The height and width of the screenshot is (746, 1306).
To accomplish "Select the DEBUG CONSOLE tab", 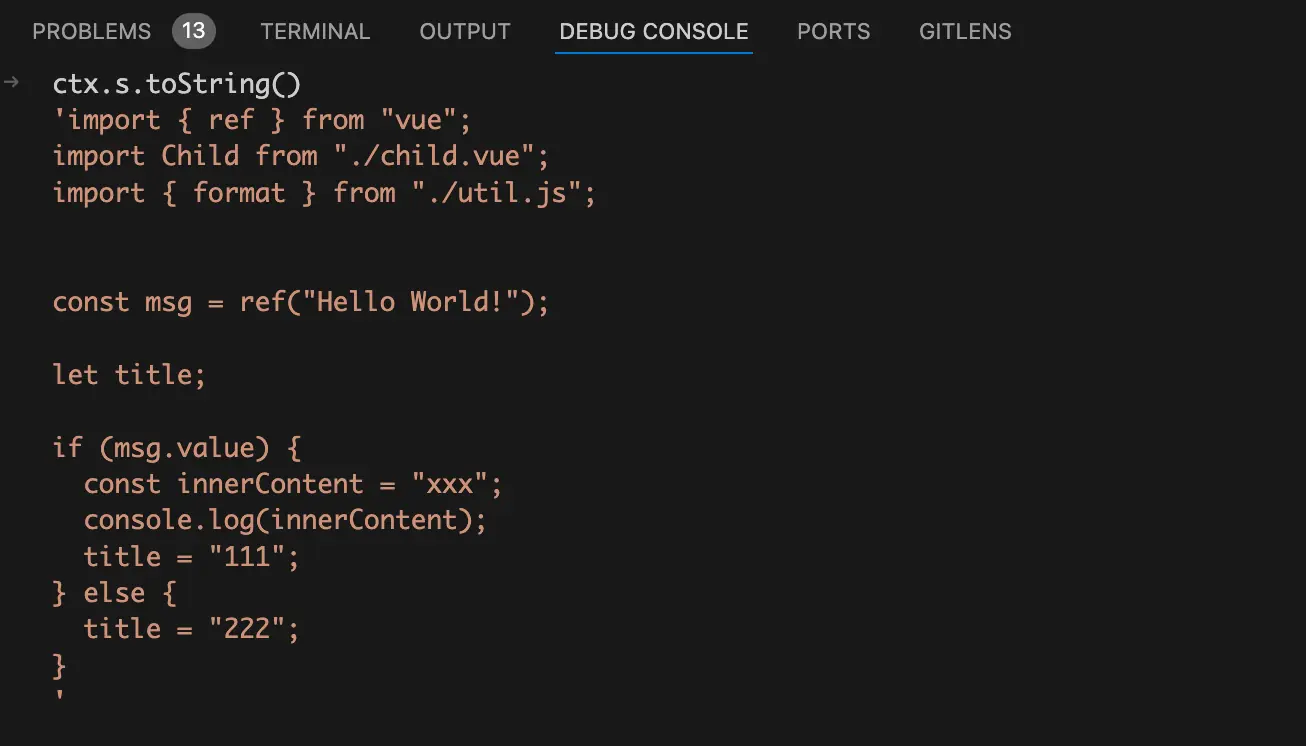I will (x=654, y=32).
